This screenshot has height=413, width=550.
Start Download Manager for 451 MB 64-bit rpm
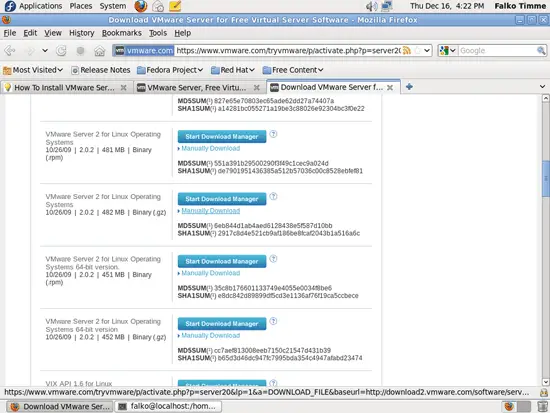222,261
